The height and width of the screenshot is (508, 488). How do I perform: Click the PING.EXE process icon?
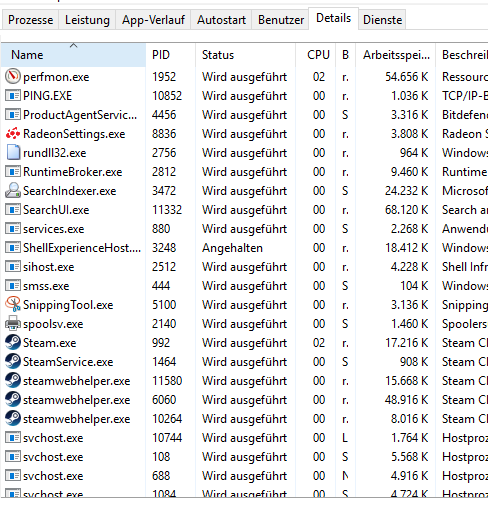point(13,96)
